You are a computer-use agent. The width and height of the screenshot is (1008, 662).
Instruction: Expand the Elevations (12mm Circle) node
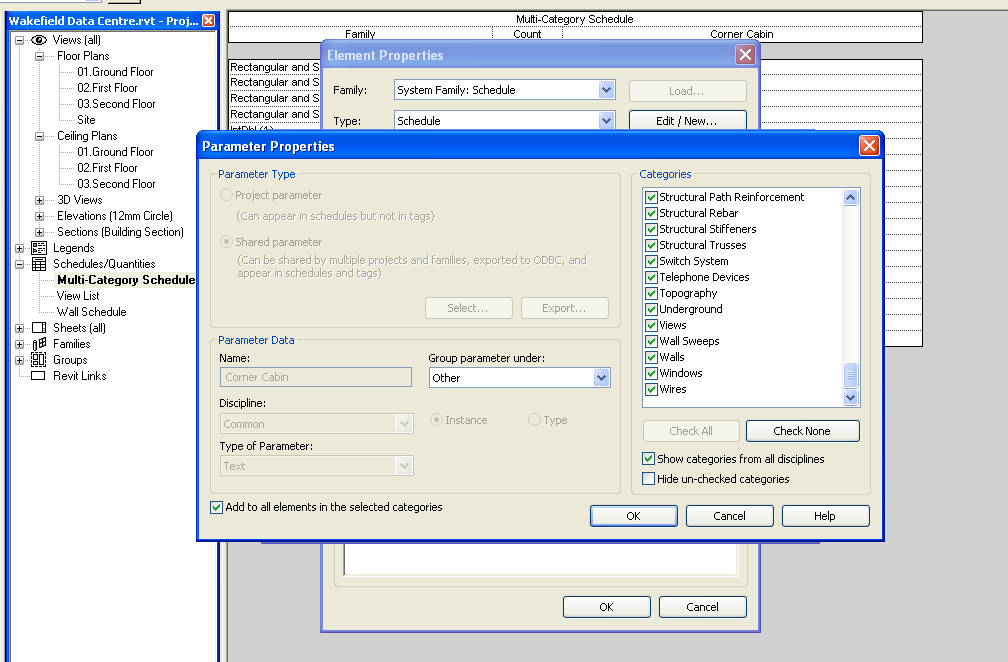[x=39, y=216]
